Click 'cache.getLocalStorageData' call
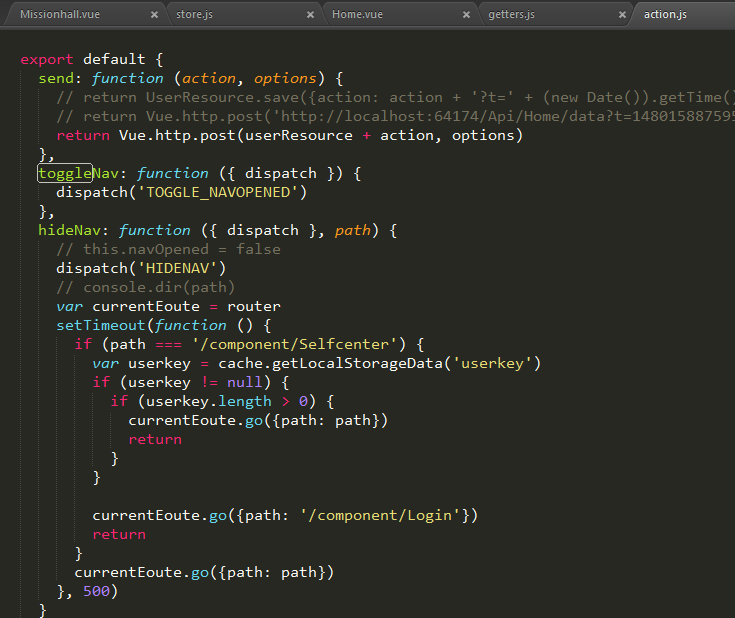 tap(330, 363)
